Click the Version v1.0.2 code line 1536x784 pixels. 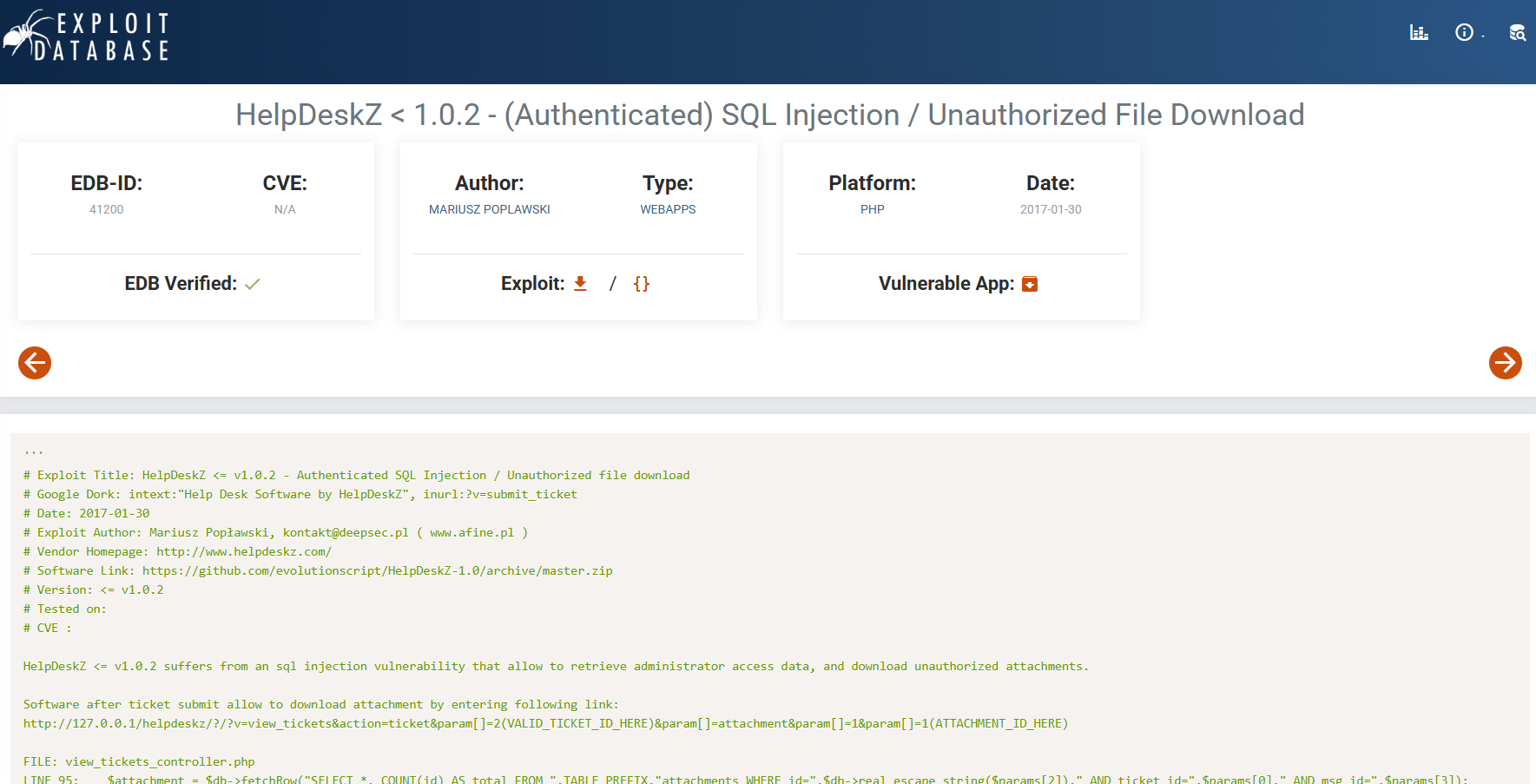click(x=94, y=590)
